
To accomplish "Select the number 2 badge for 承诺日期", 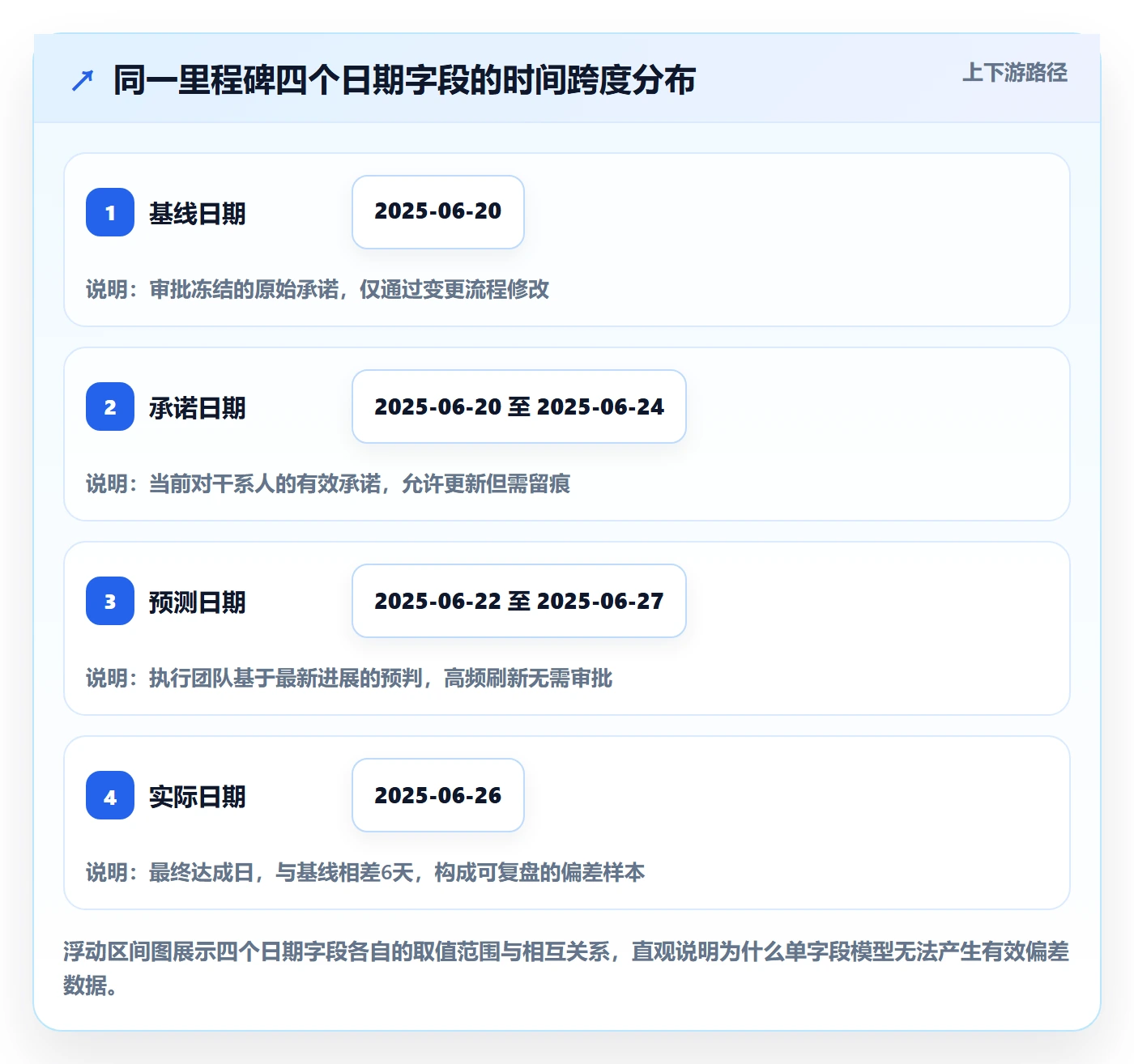I will pyautogui.click(x=110, y=406).
